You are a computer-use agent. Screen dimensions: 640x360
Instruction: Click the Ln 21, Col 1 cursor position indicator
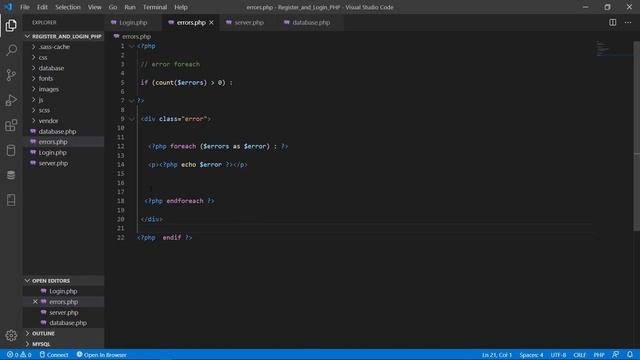point(497,355)
